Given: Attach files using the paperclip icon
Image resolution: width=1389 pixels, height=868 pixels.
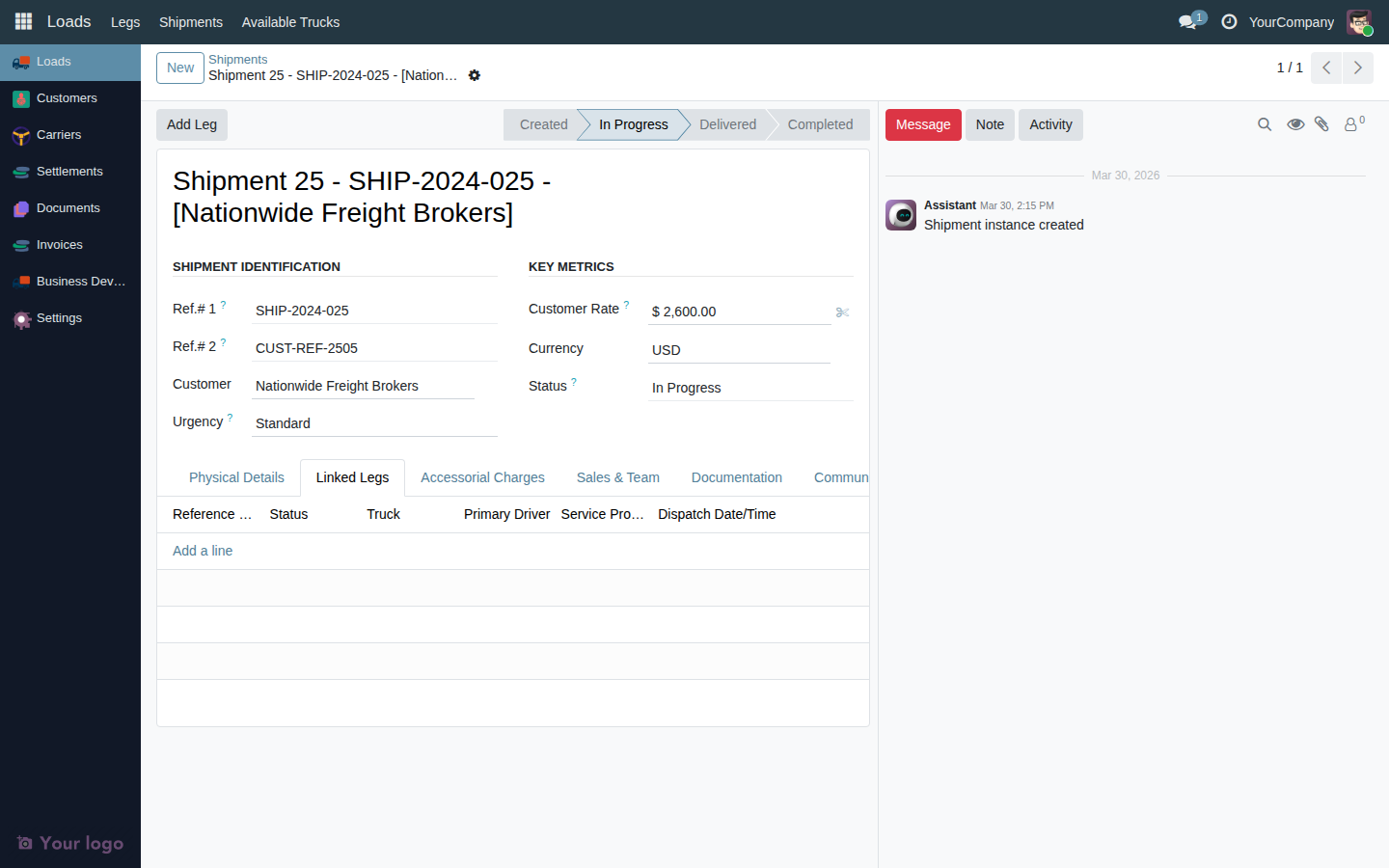Looking at the screenshot, I should click(1322, 124).
